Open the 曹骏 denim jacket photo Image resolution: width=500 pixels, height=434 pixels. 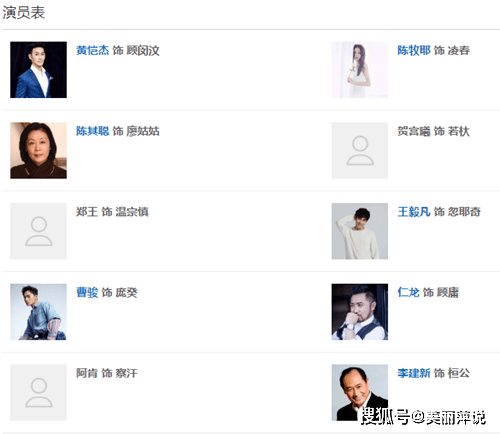tap(38, 312)
